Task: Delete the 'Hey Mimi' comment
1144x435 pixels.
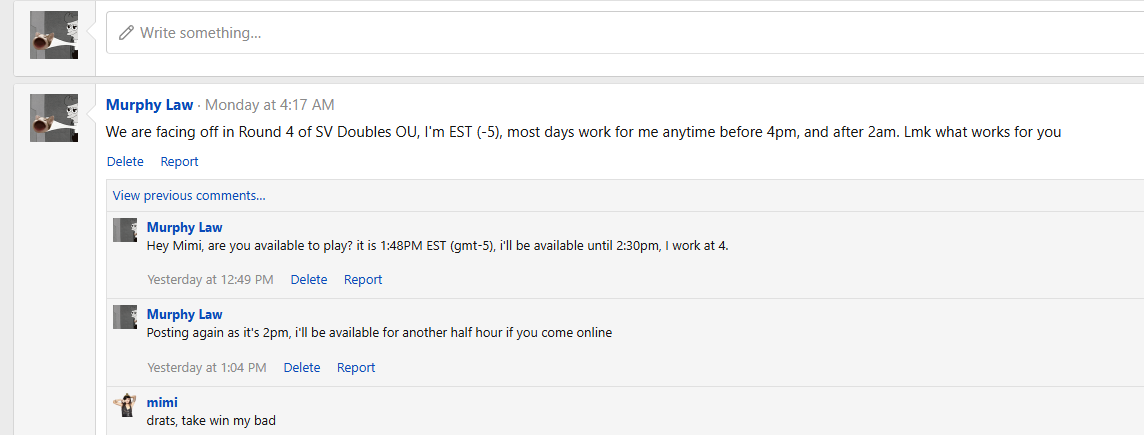Action: [309, 280]
